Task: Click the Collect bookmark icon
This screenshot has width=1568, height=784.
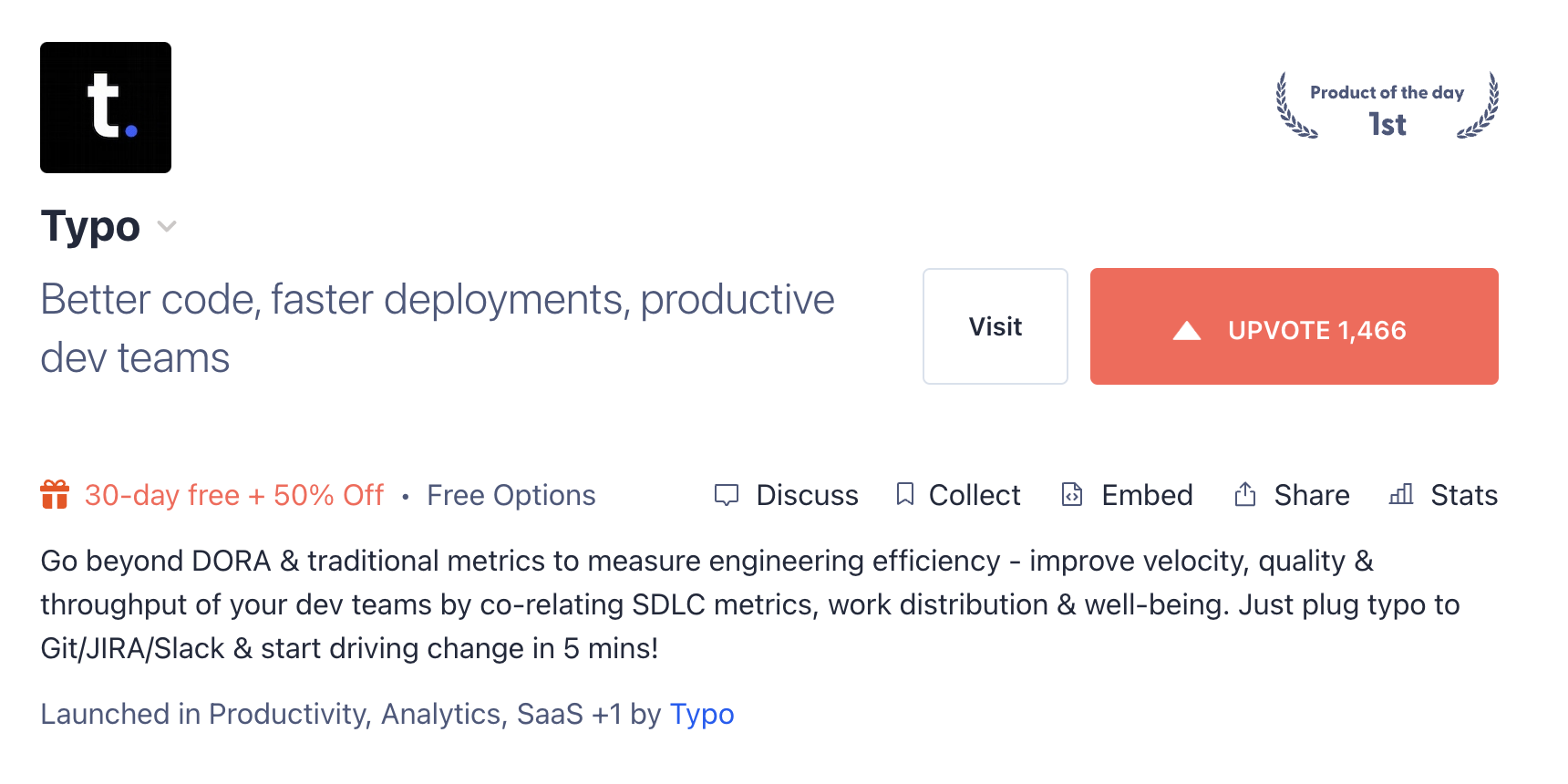Action: pos(904,494)
